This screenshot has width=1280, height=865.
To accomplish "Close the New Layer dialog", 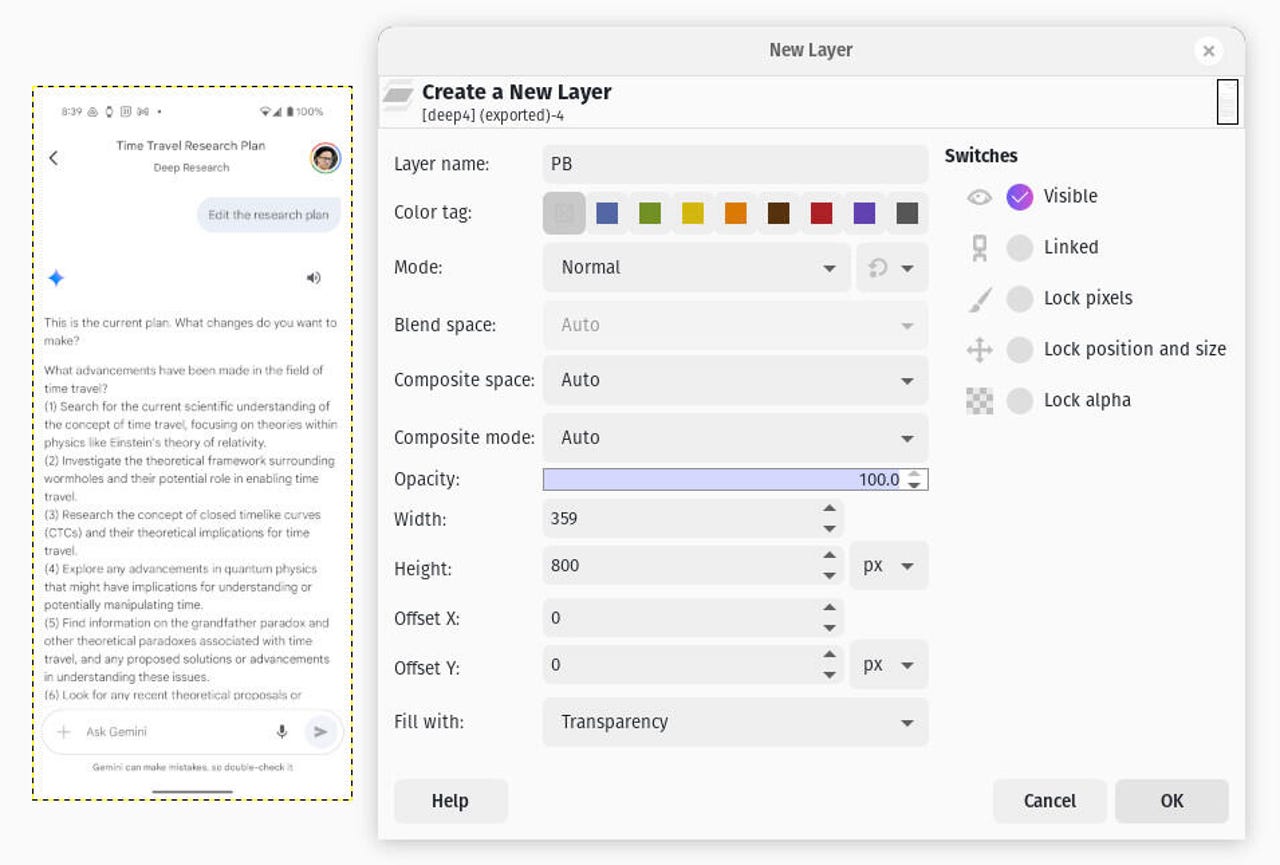I will pyautogui.click(x=1208, y=51).
